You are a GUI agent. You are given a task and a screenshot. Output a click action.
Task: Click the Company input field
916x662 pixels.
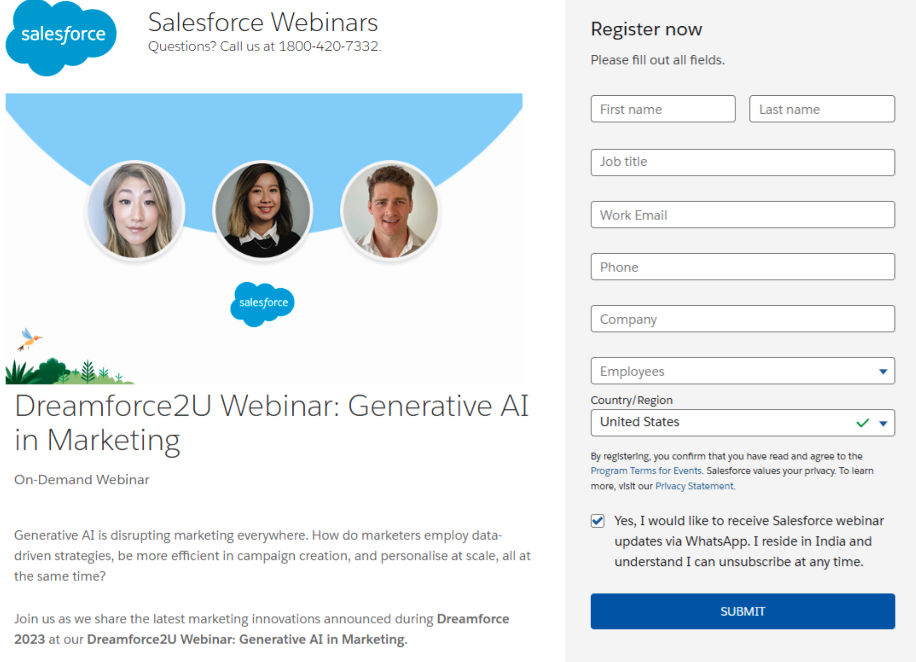(742, 318)
